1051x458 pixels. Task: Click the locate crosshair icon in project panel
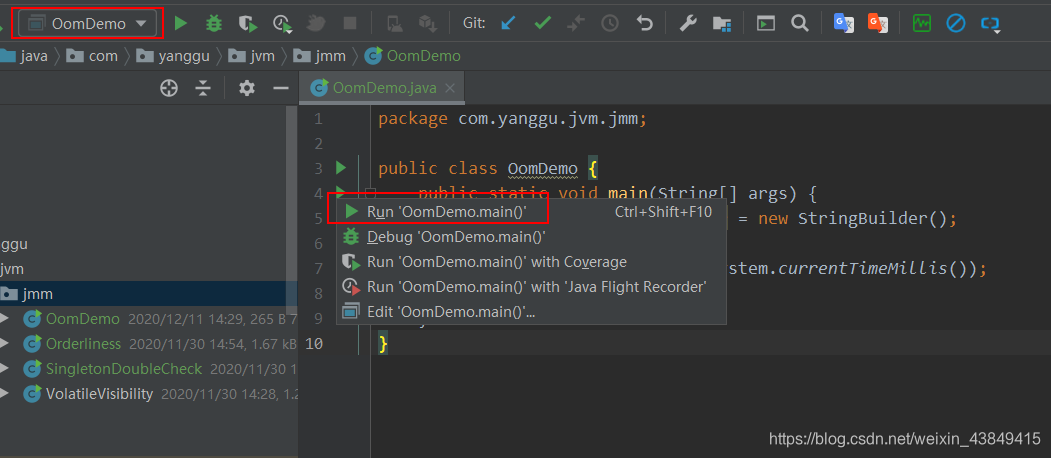coord(169,88)
